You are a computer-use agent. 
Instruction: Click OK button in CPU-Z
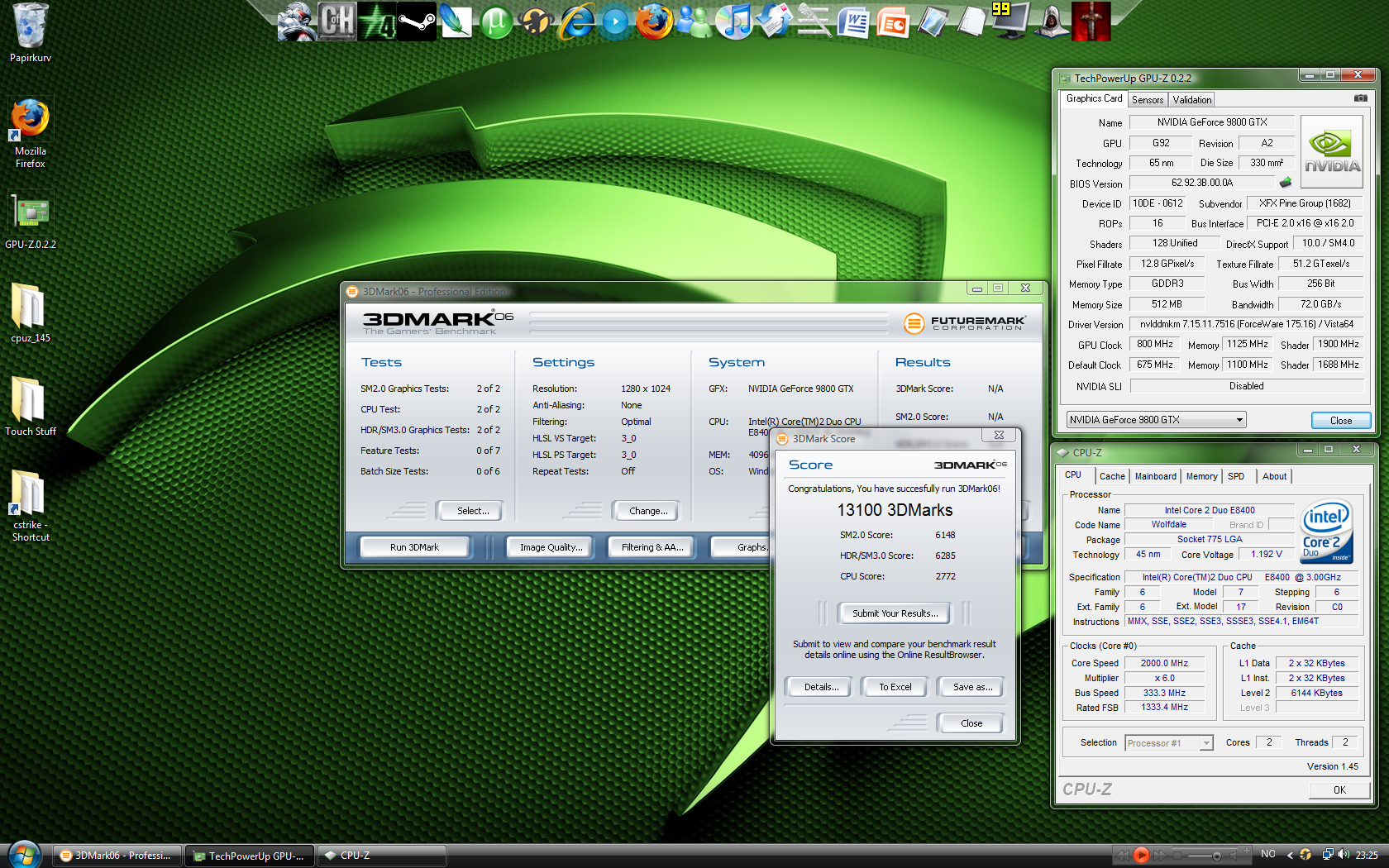coord(1339,790)
